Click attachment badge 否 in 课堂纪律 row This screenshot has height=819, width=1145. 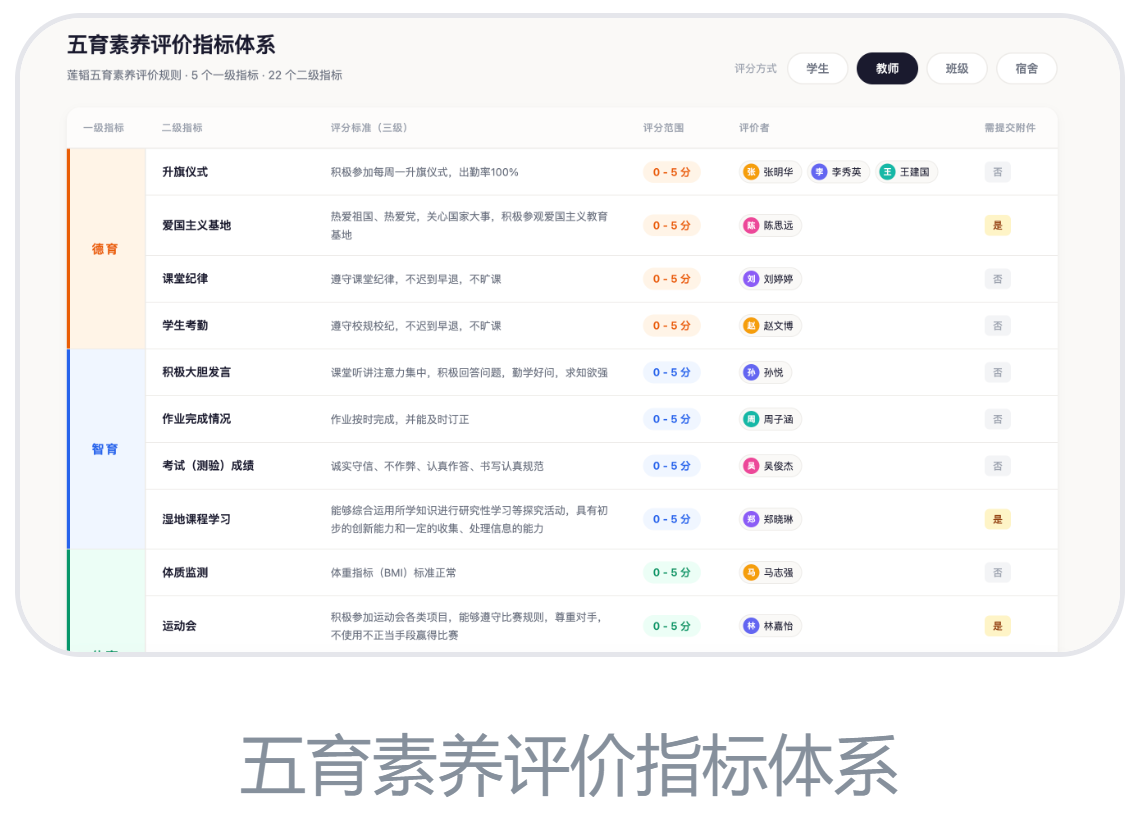click(997, 279)
